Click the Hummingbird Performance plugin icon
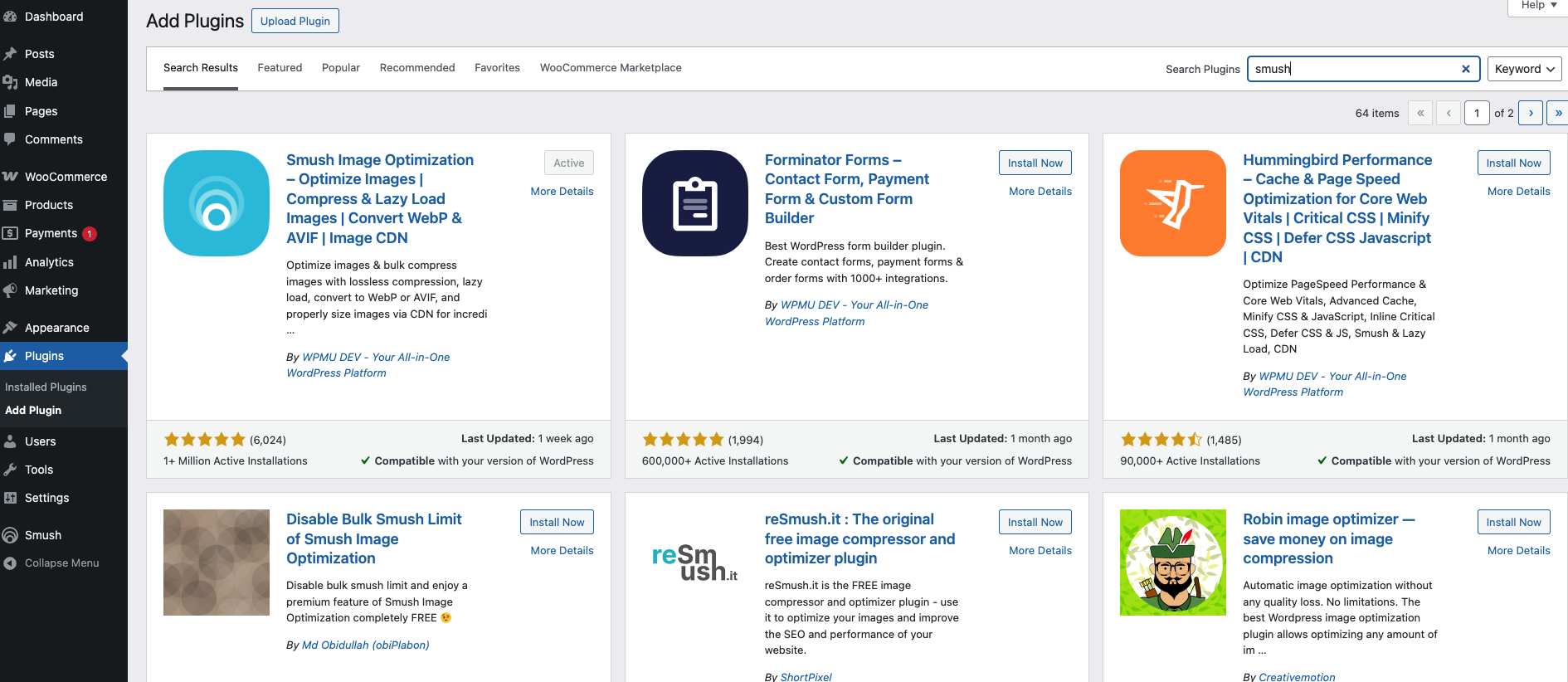This screenshot has width=1568, height=682. pos(1172,203)
